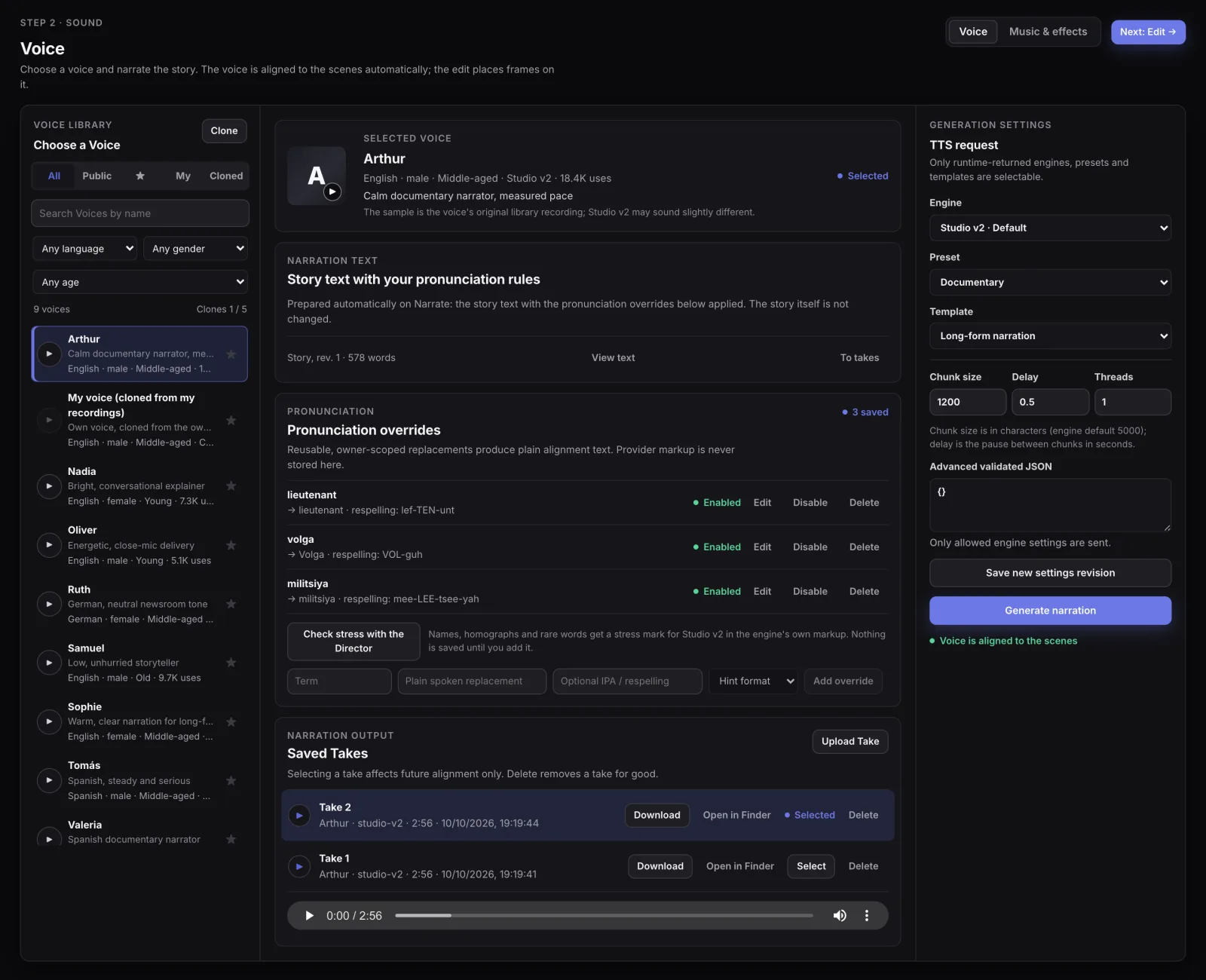Click Save new settings revision
This screenshot has width=1206, height=980.
pyautogui.click(x=1050, y=573)
